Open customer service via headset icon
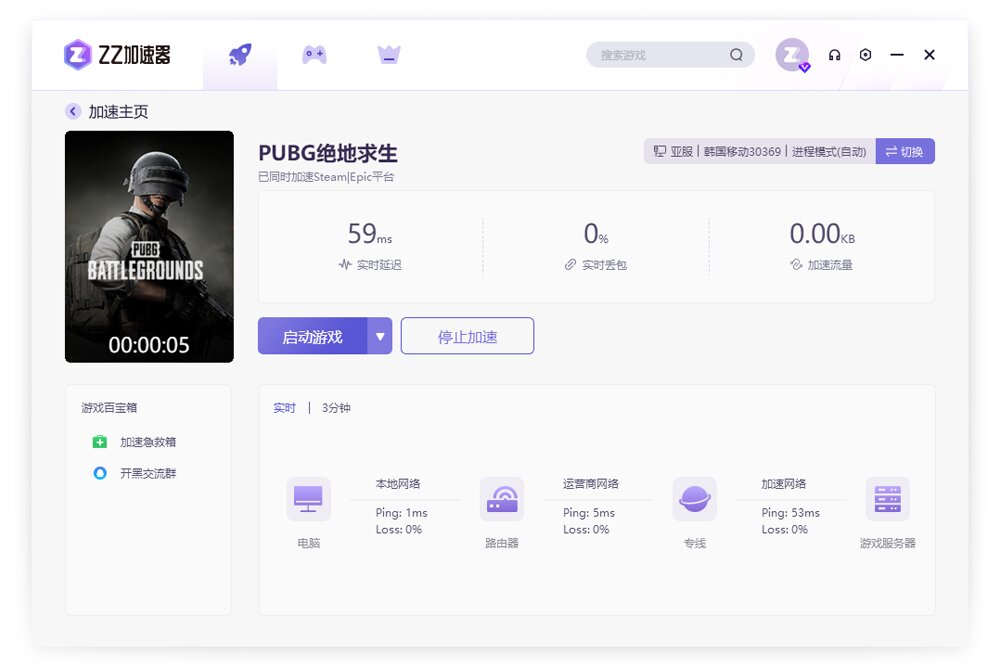Image resolution: width=1000 pixels, height=666 pixels. pos(834,55)
